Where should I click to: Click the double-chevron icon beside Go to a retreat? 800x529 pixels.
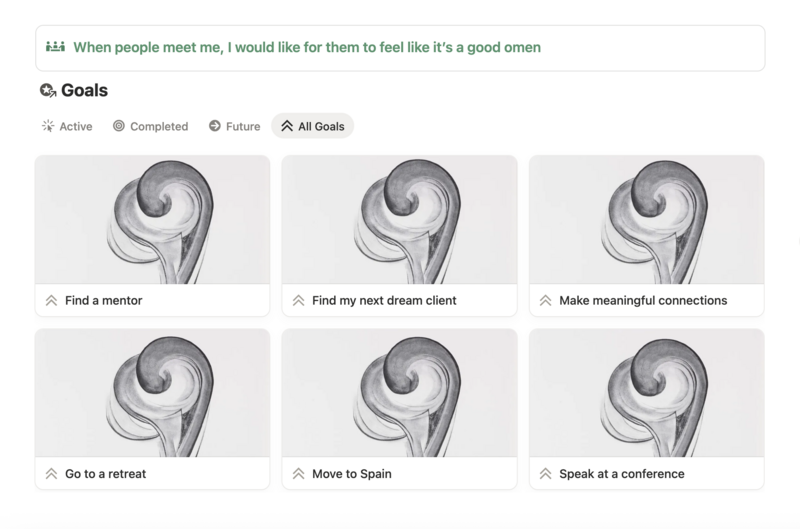pos(51,474)
